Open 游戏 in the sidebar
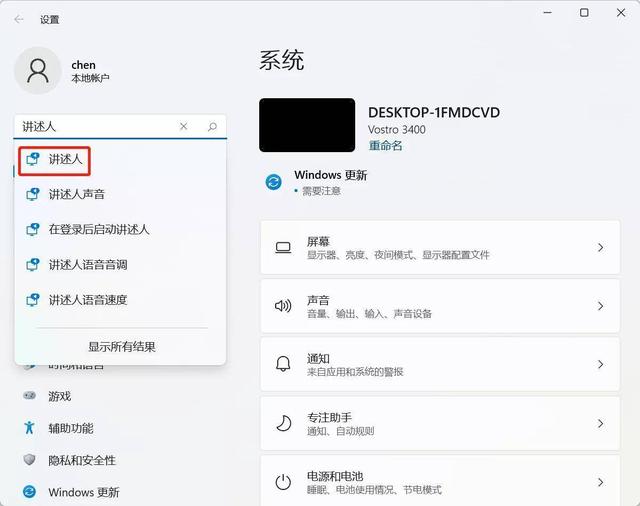The image size is (640, 506). coord(60,396)
